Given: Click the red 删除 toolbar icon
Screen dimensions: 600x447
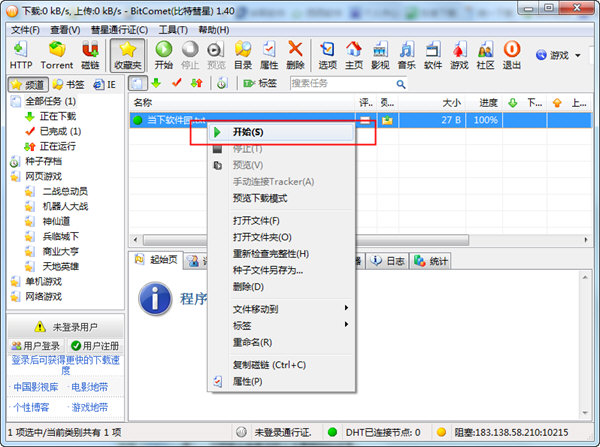Looking at the screenshot, I should (x=295, y=53).
